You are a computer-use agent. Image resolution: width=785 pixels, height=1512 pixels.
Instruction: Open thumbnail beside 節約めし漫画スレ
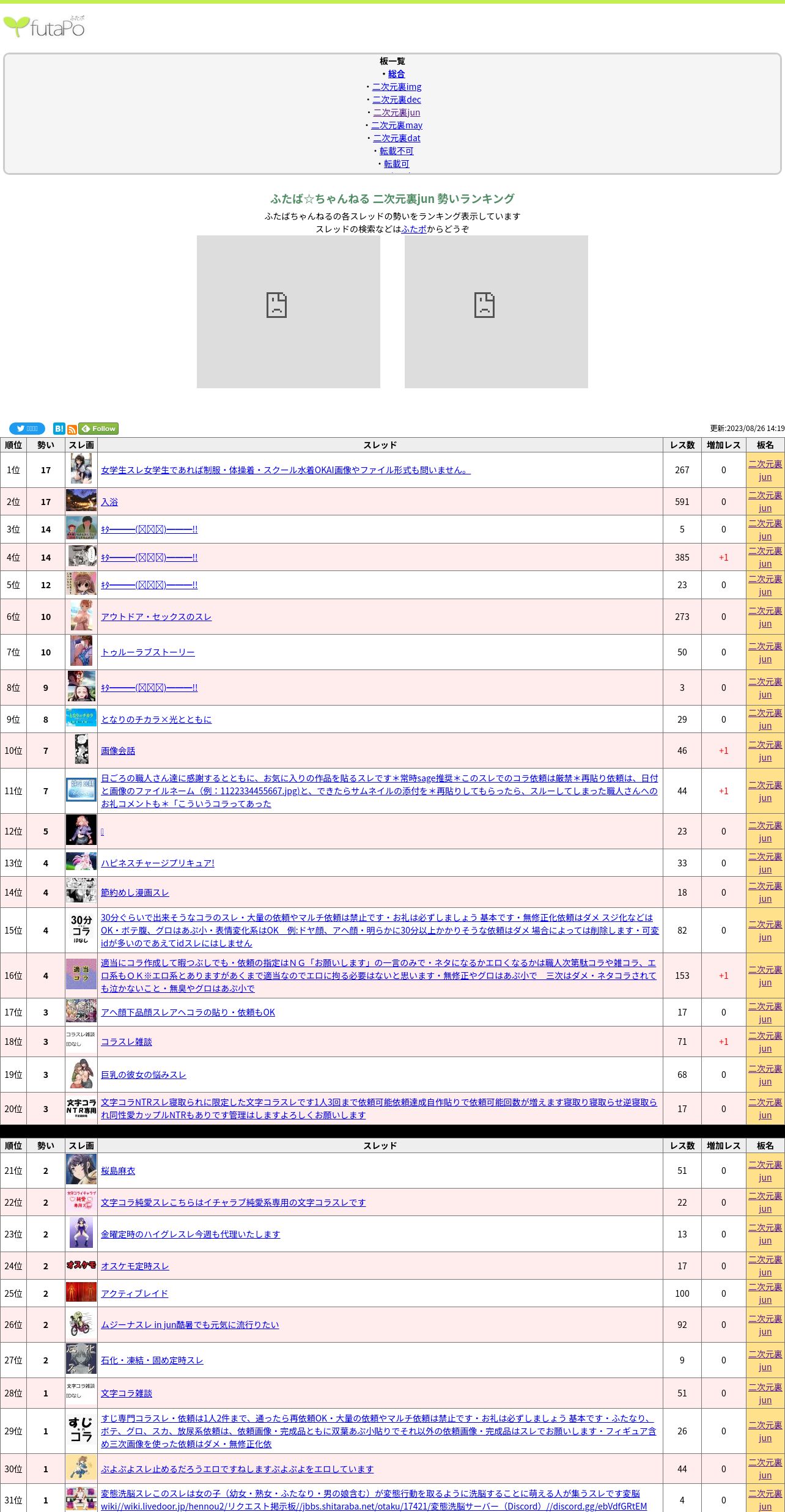coord(81,892)
